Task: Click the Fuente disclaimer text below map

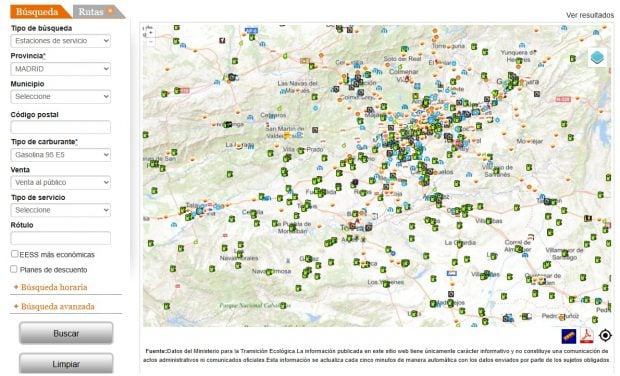Action: [x=377, y=355]
